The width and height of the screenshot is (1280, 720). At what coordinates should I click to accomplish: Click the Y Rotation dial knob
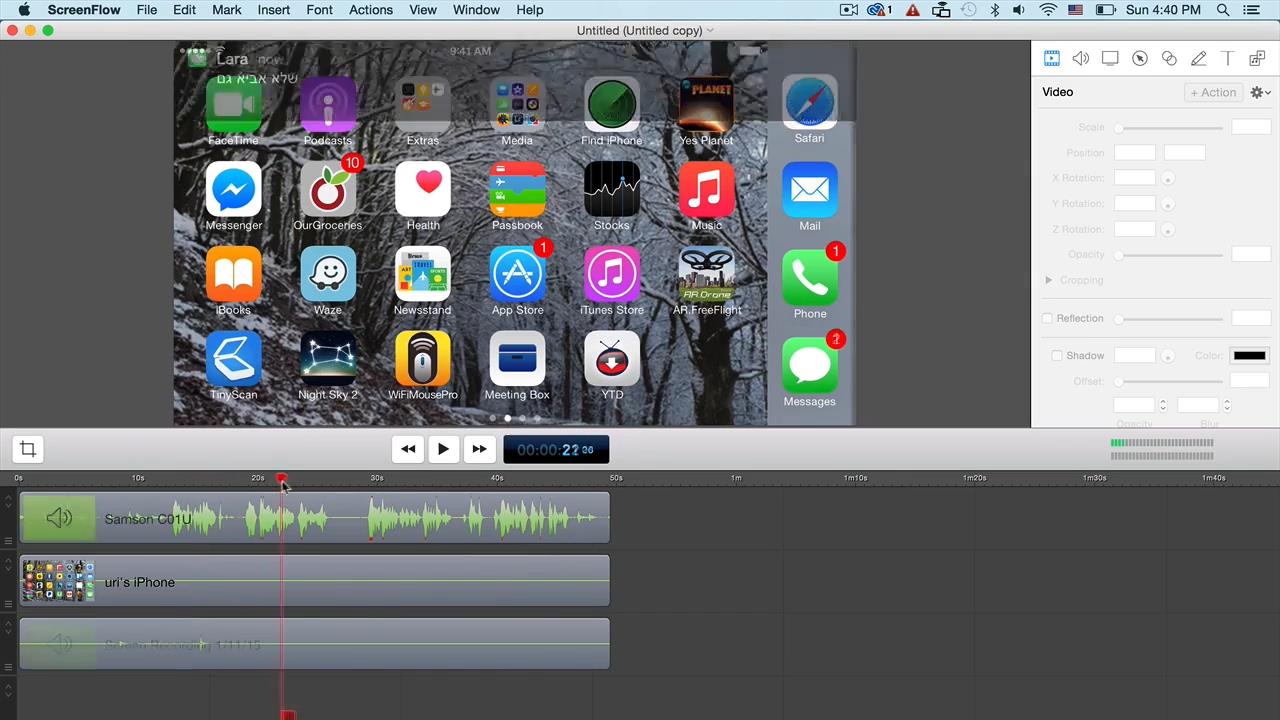point(1167,204)
